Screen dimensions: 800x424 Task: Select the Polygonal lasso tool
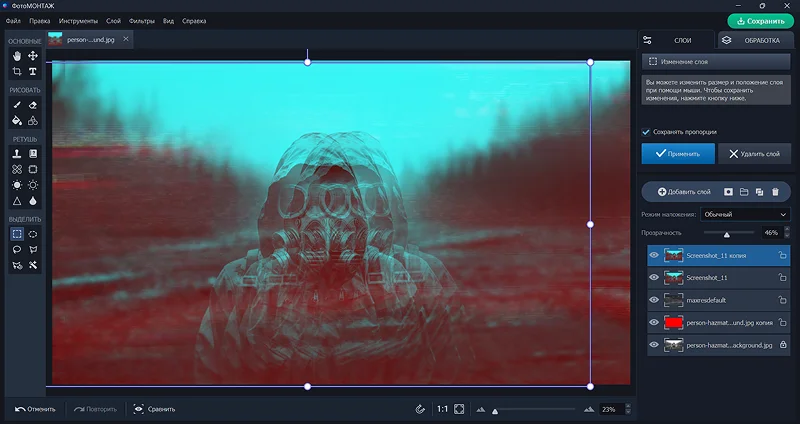coord(33,250)
